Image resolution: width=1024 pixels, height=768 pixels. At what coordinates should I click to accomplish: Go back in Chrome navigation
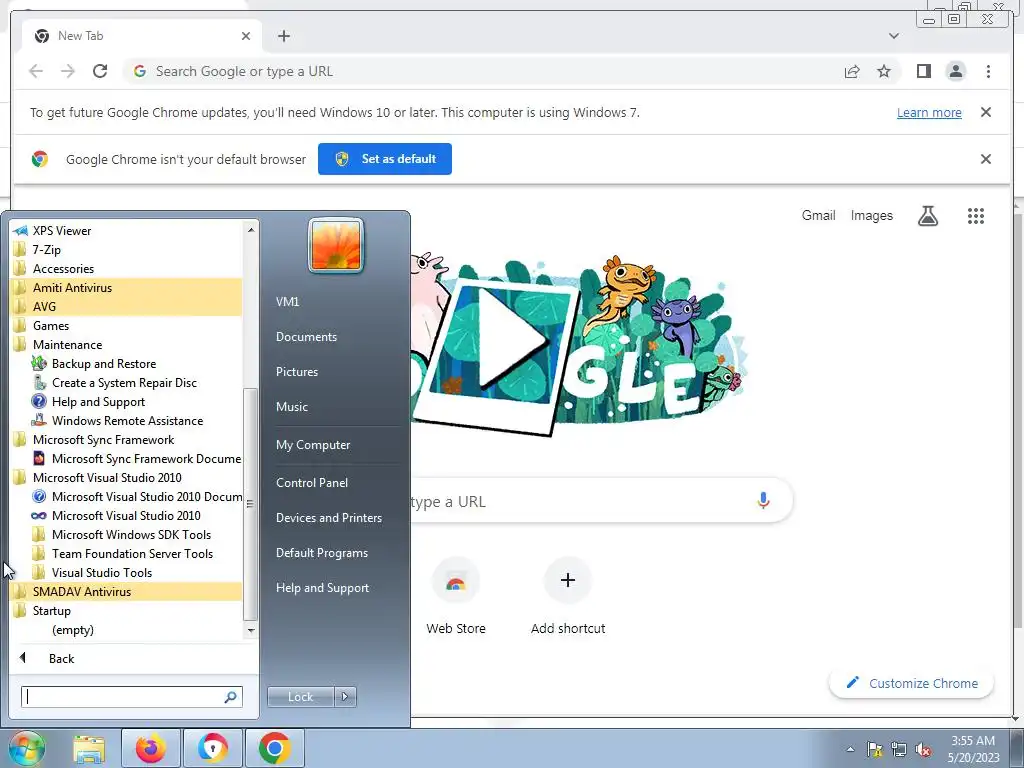[36, 71]
